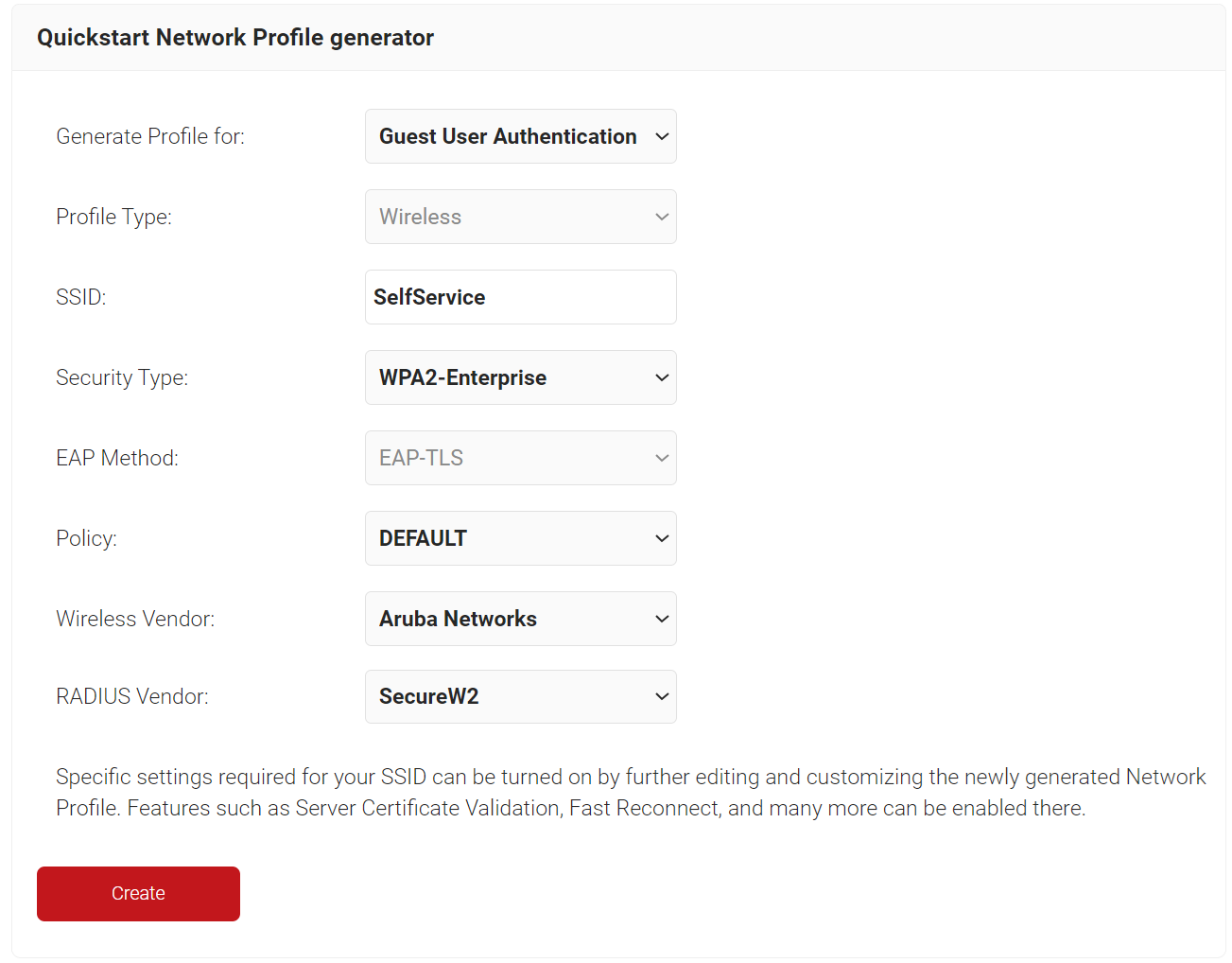
Task: Click the "Wireless Vendor:" label
Action: pyautogui.click(x=135, y=619)
